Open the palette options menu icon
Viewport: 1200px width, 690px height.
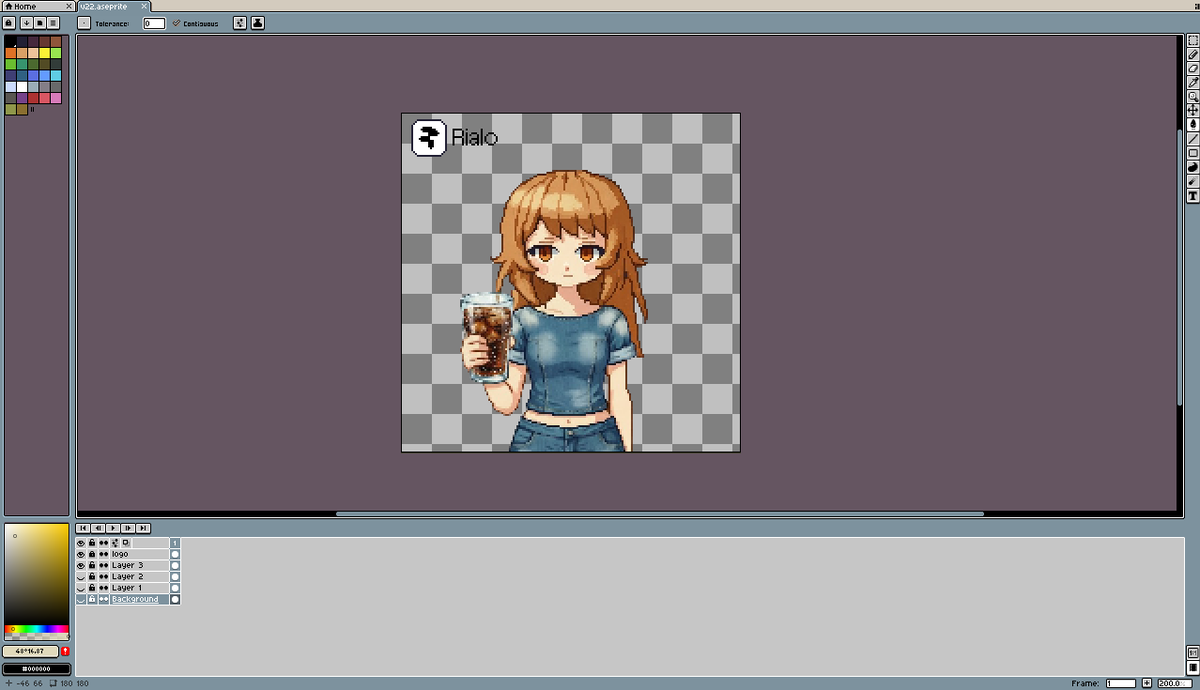tap(53, 23)
